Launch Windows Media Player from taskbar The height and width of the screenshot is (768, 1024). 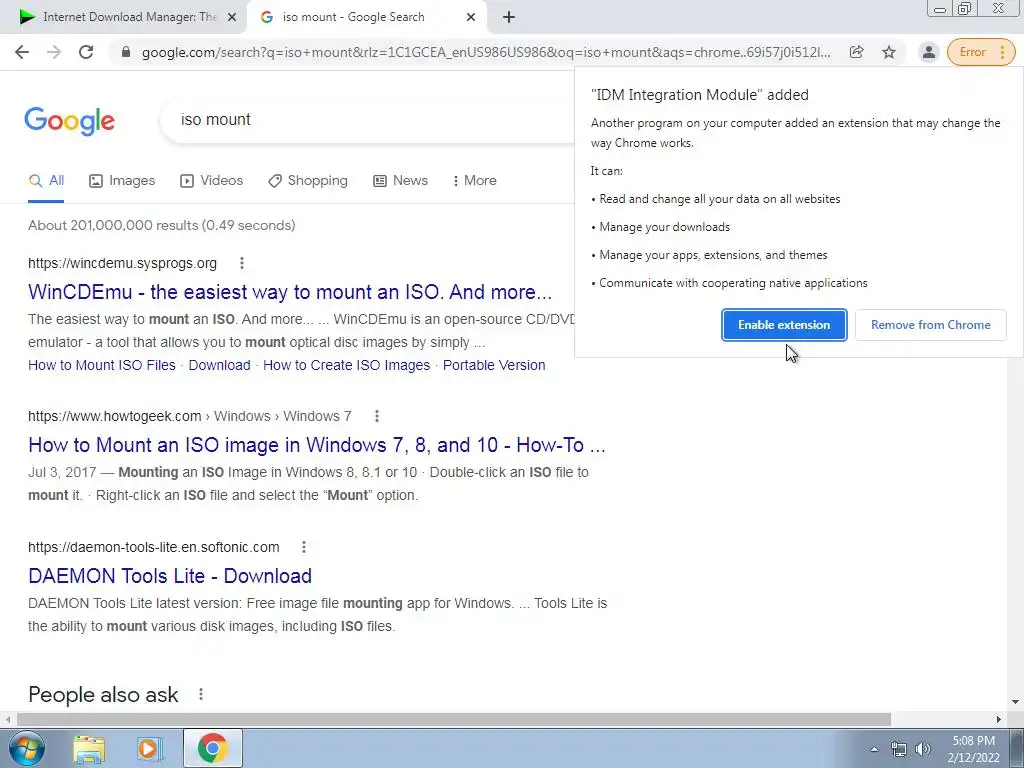tap(150, 749)
